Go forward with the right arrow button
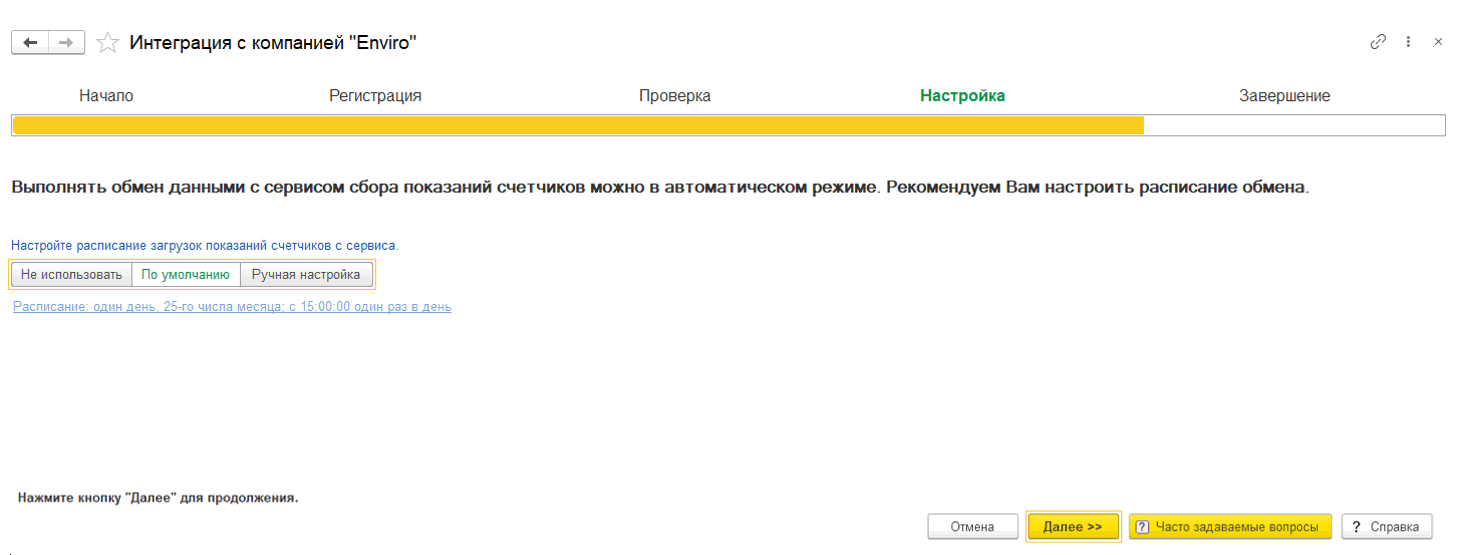 point(67,42)
